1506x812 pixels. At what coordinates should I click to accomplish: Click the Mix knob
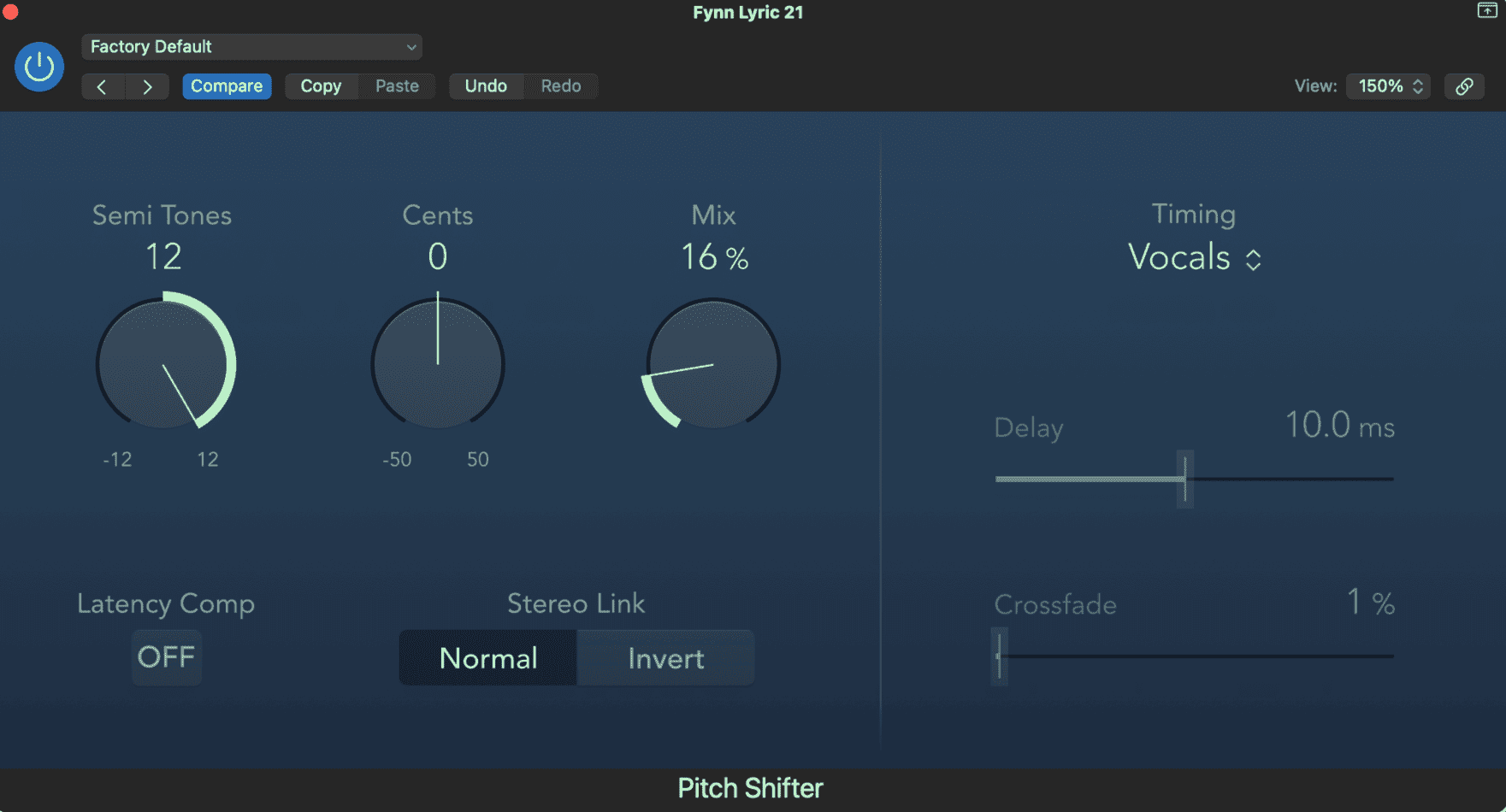pos(712,364)
